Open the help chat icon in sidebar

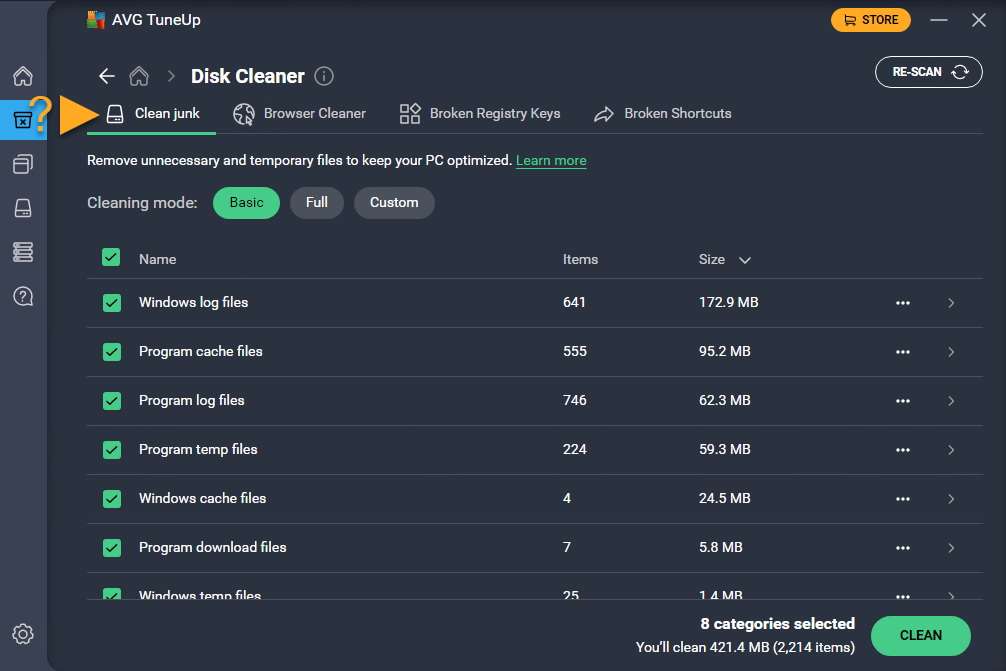[23, 296]
